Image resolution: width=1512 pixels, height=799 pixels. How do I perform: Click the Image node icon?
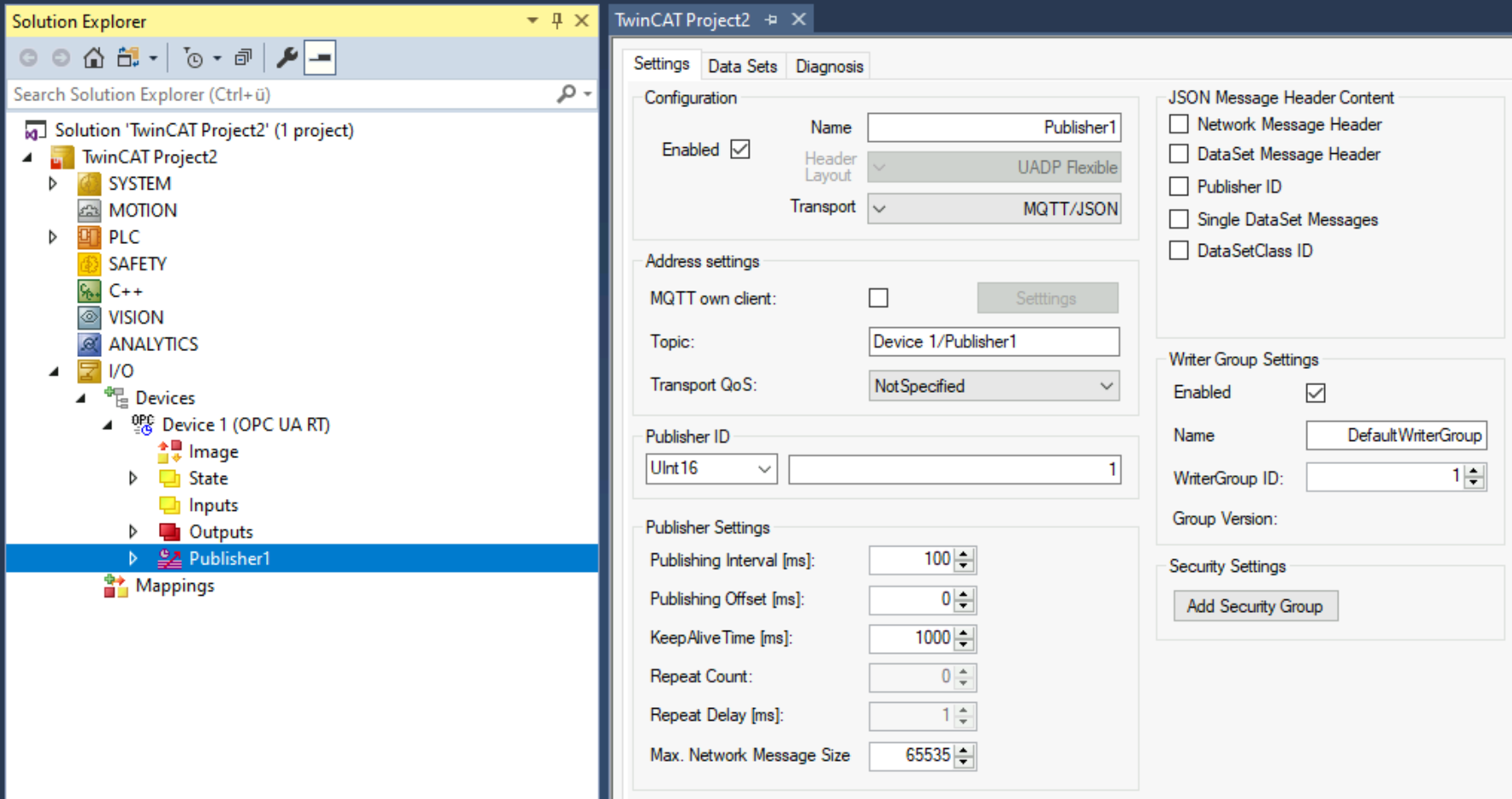(x=170, y=451)
